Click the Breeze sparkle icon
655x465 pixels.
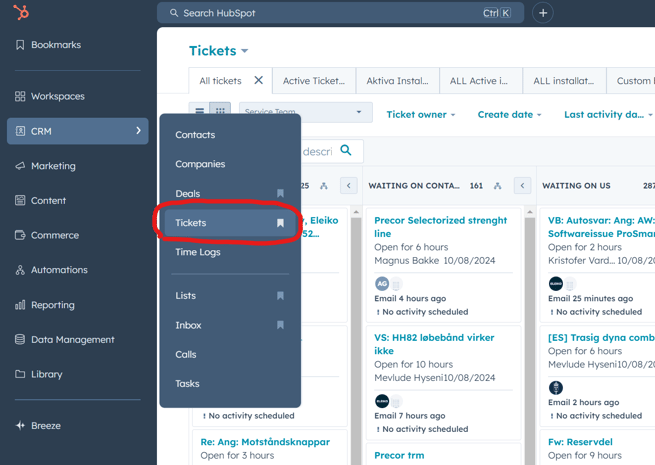click(x=20, y=425)
